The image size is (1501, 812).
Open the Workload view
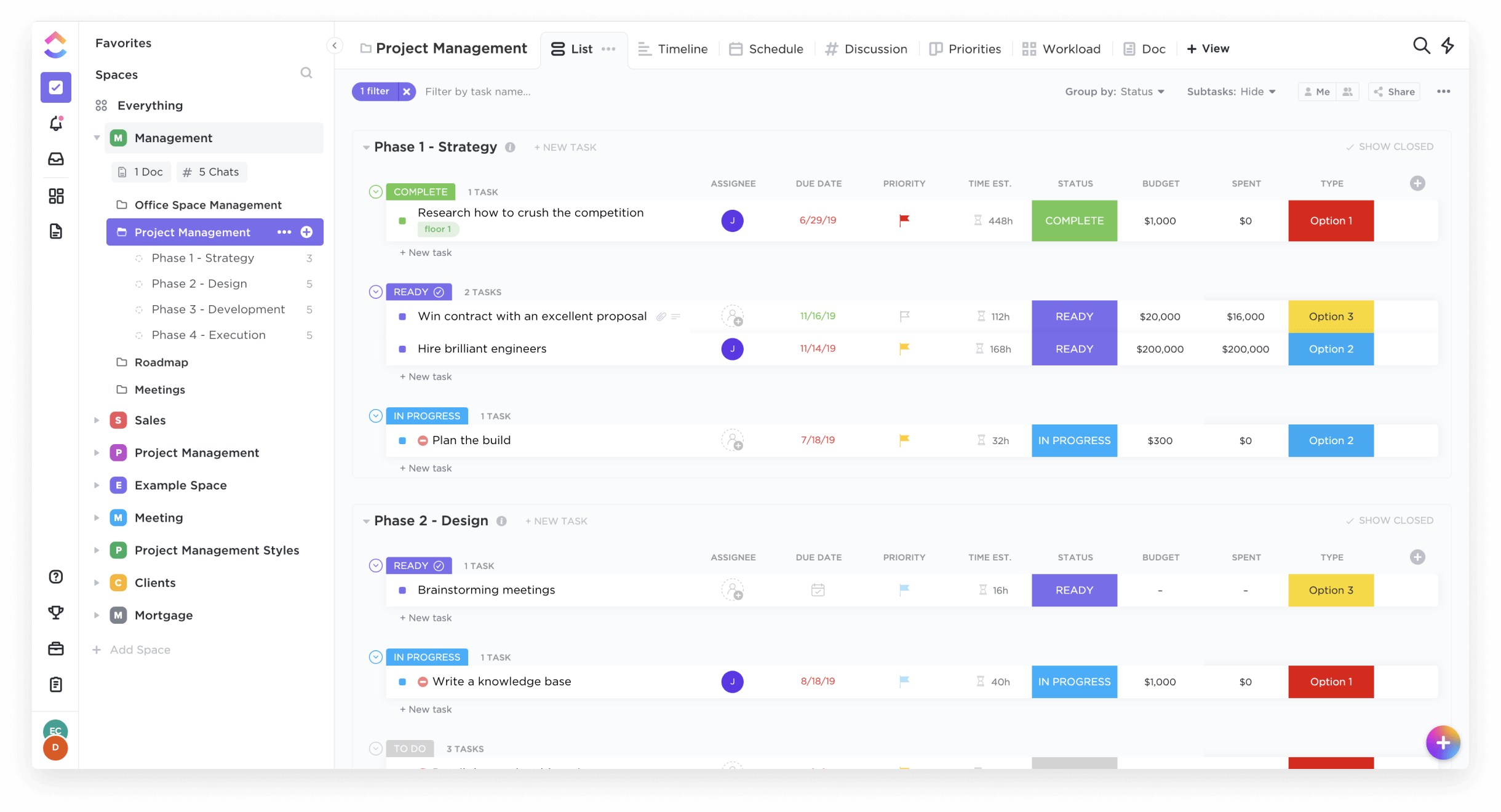click(1062, 48)
